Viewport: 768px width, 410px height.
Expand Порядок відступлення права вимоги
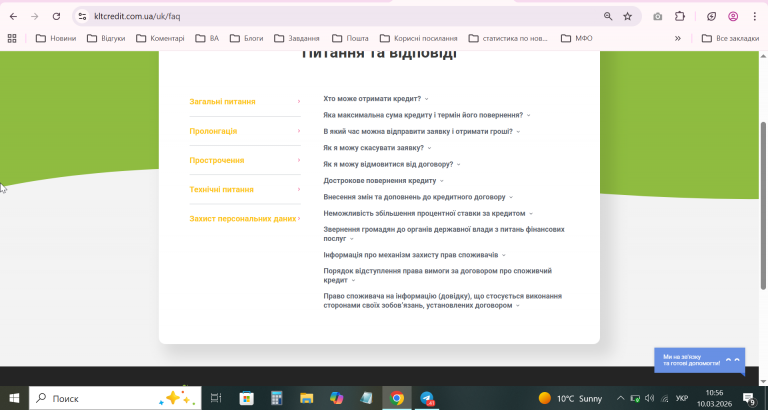coord(437,275)
